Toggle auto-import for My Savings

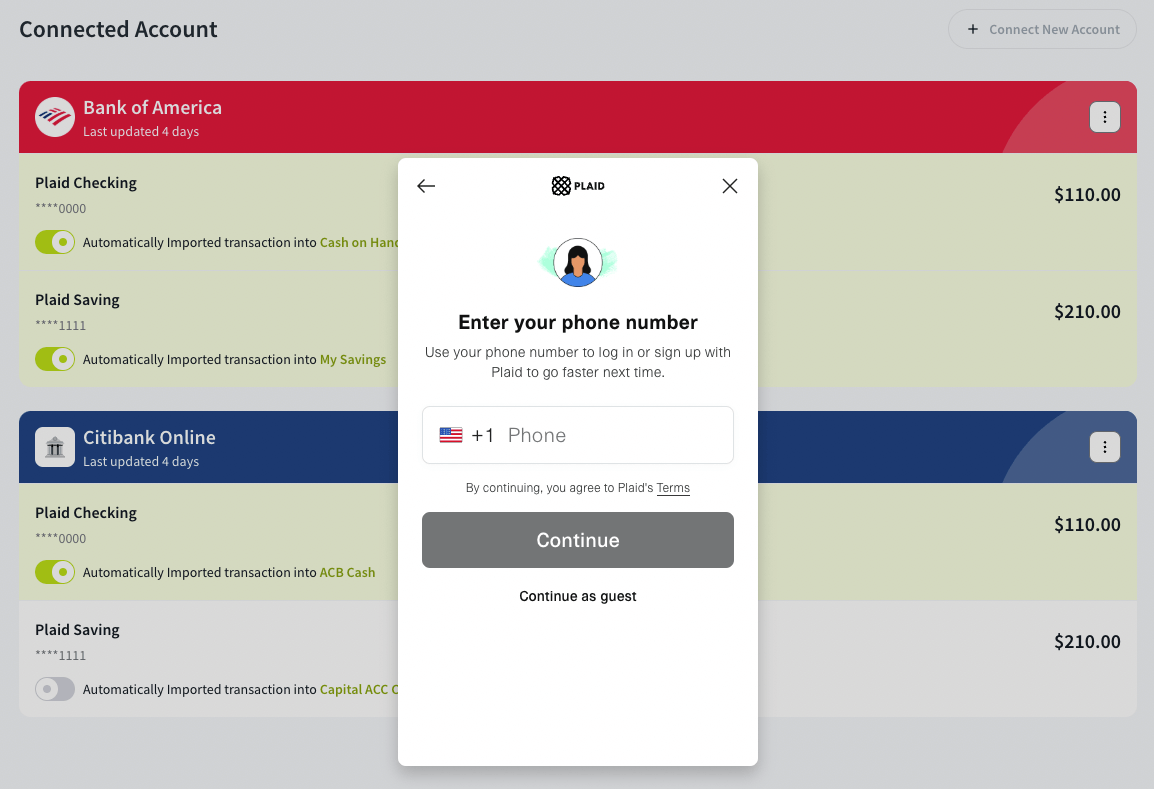[55, 359]
